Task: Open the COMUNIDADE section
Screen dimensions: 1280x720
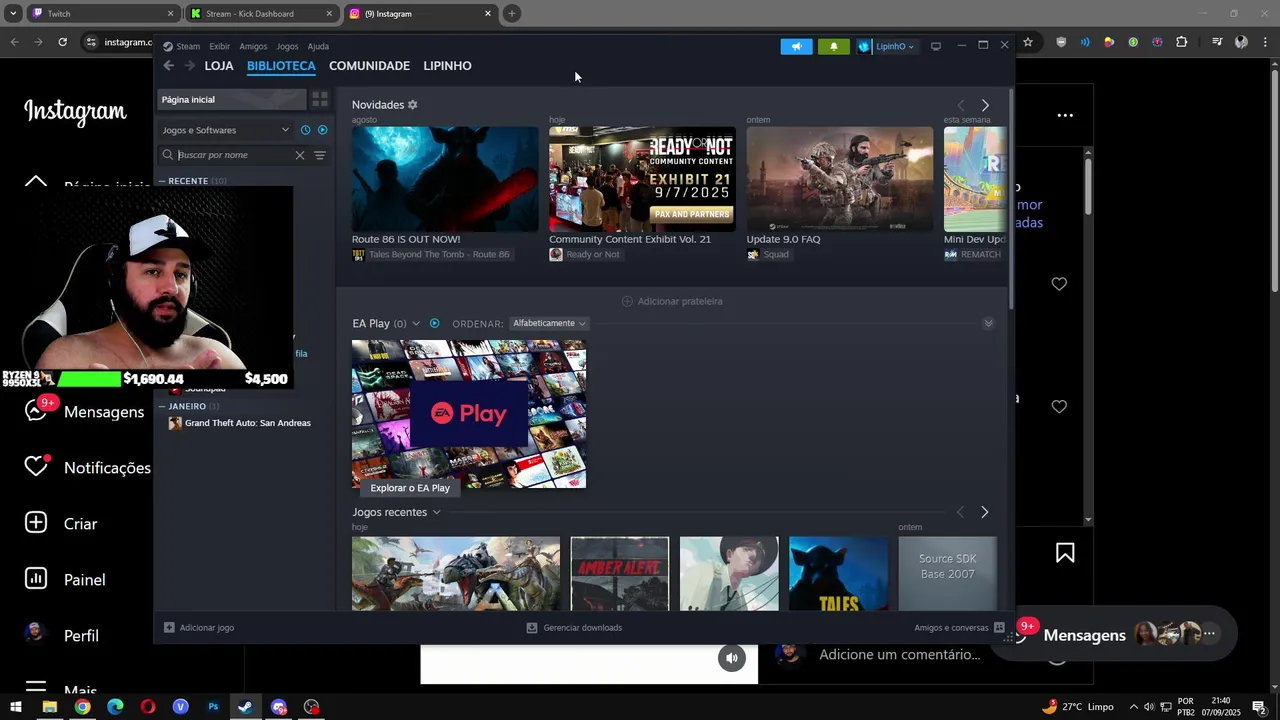Action: (369, 66)
